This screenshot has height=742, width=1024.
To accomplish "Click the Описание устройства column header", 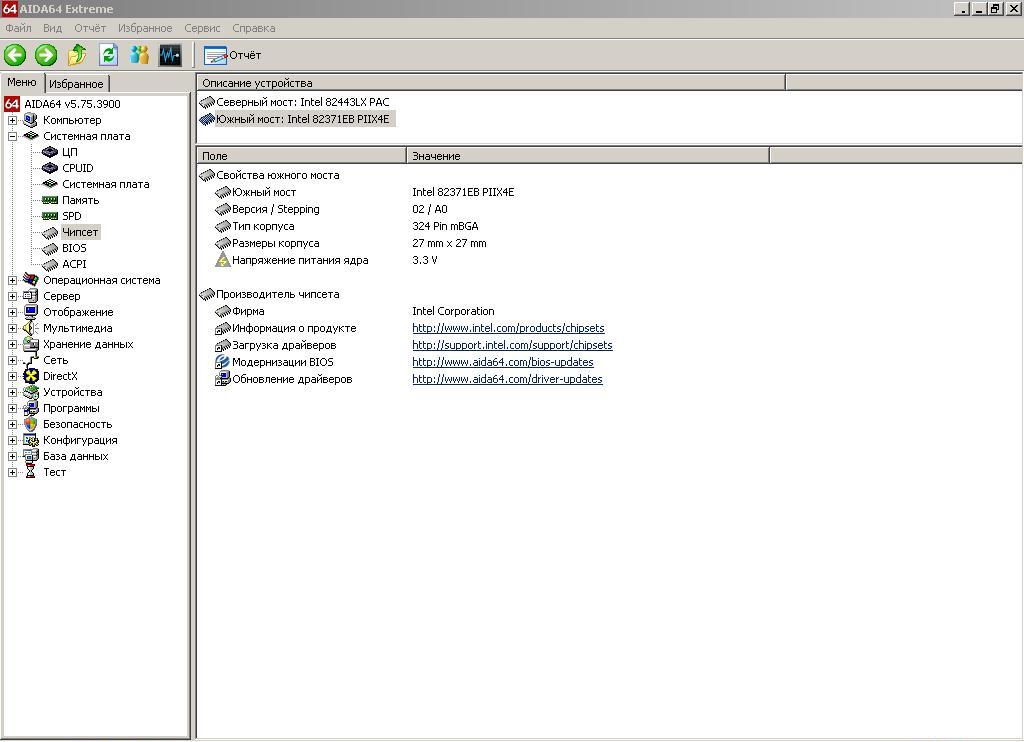I will tap(491, 83).
